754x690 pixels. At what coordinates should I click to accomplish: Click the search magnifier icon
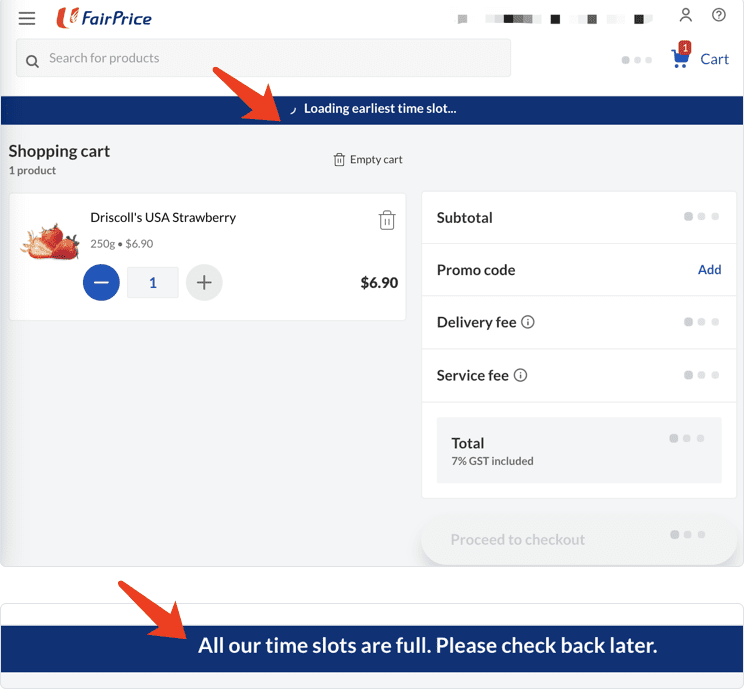click(x=32, y=62)
